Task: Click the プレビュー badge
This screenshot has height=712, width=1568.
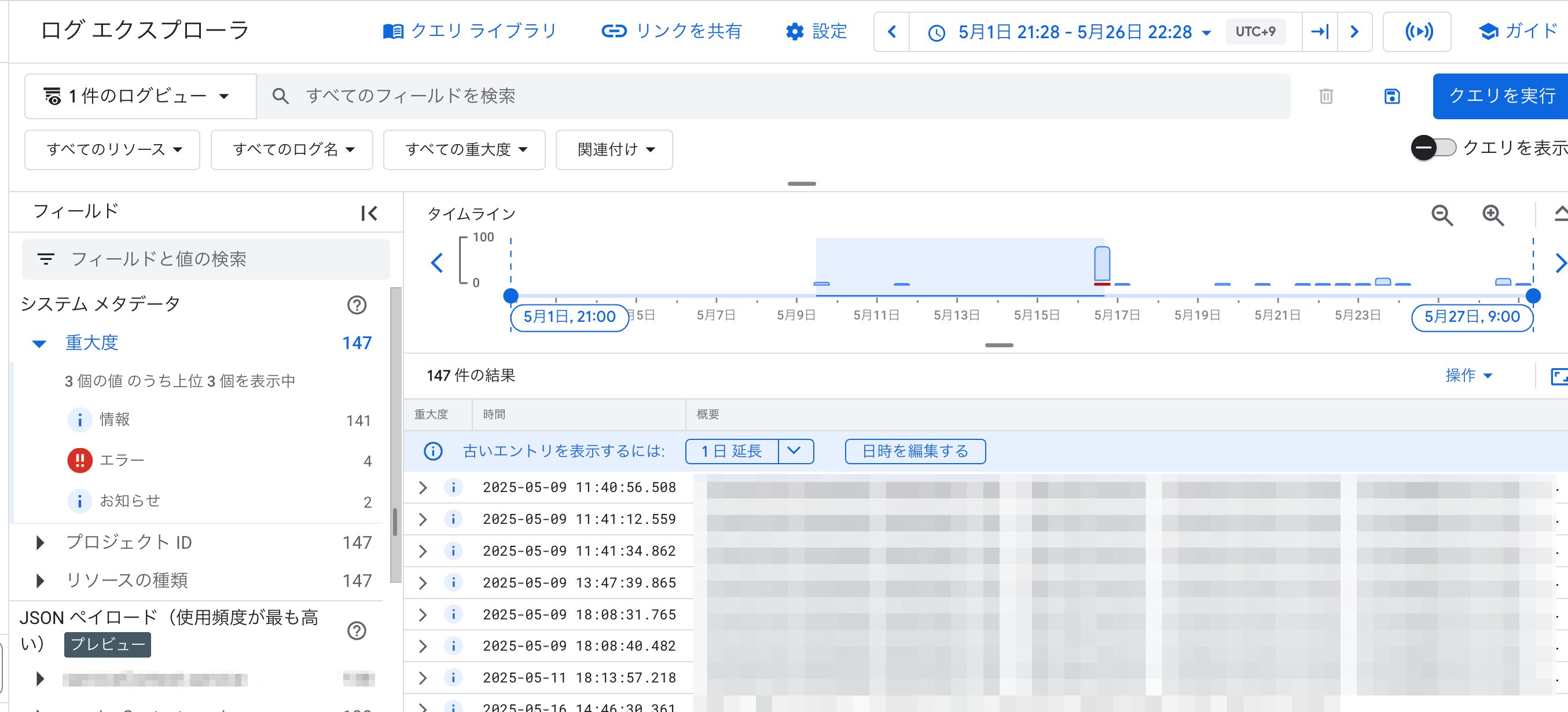Action: click(x=108, y=645)
